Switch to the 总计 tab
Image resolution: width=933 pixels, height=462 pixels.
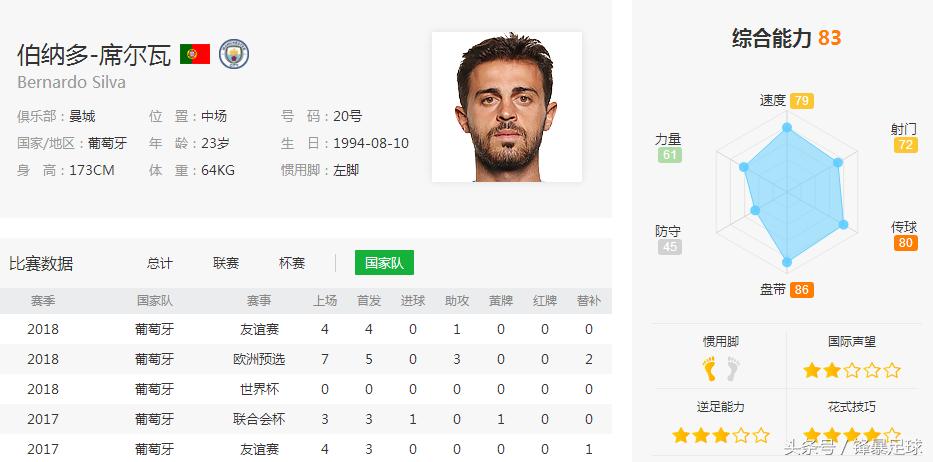[159, 263]
